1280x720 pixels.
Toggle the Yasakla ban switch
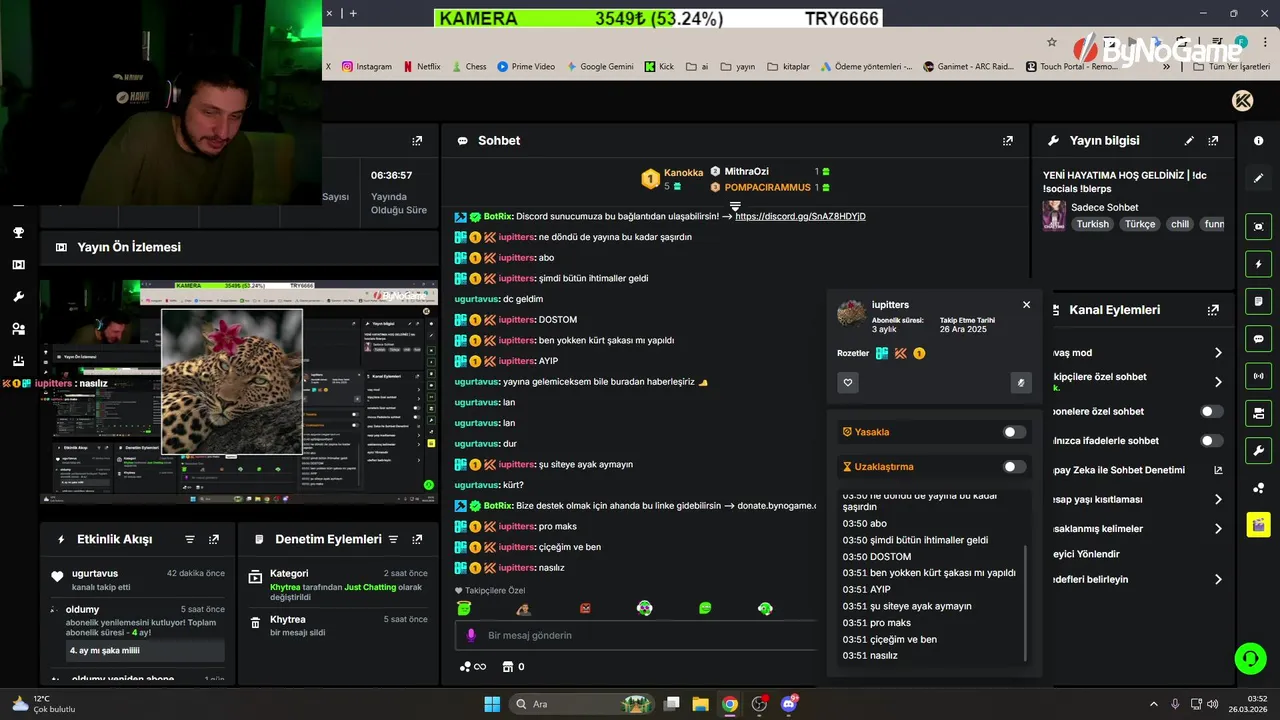[x=1014, y=432]
